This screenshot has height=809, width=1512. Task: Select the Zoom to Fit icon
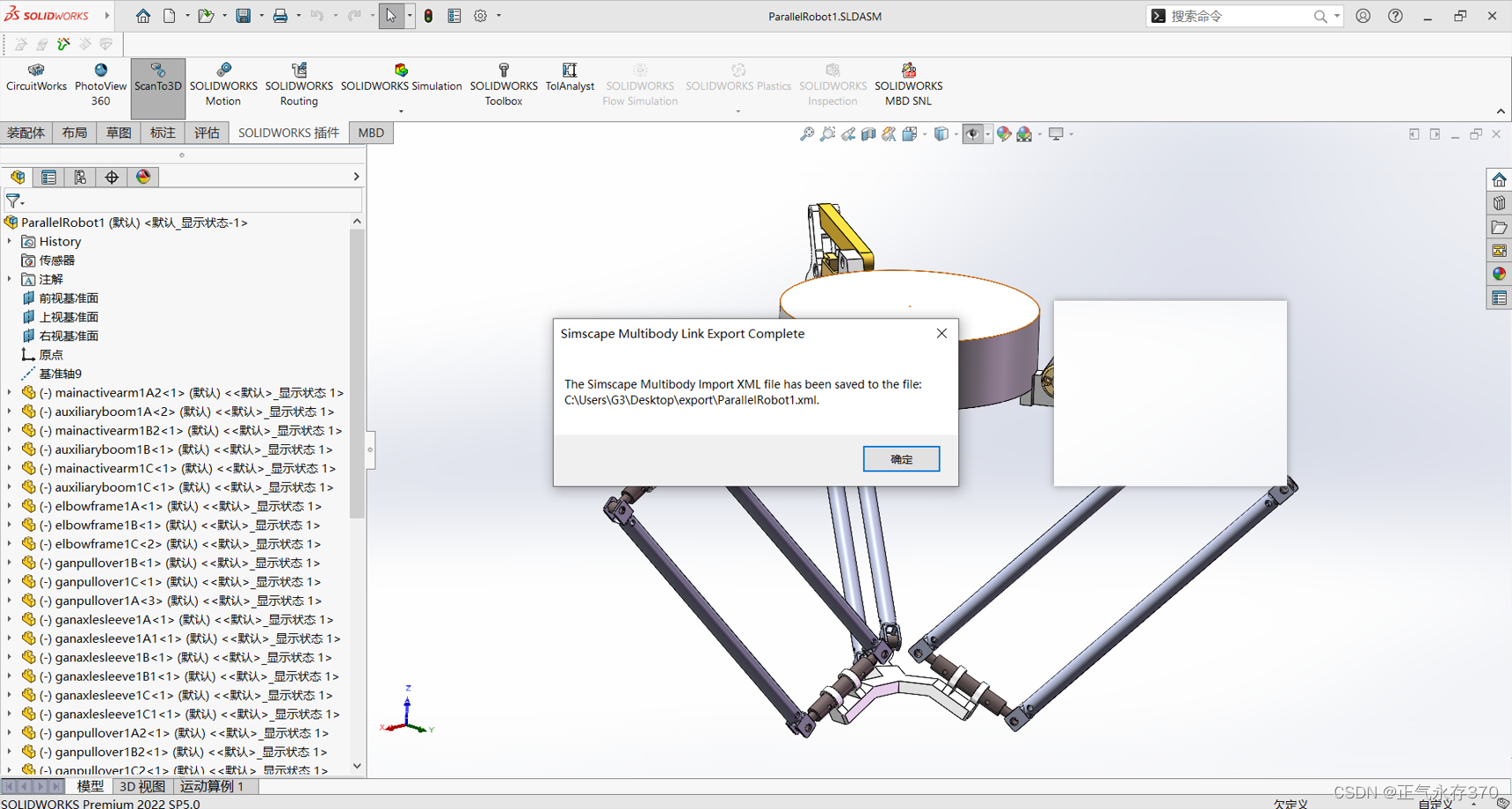pyautogui.click(x=808, y=133)
